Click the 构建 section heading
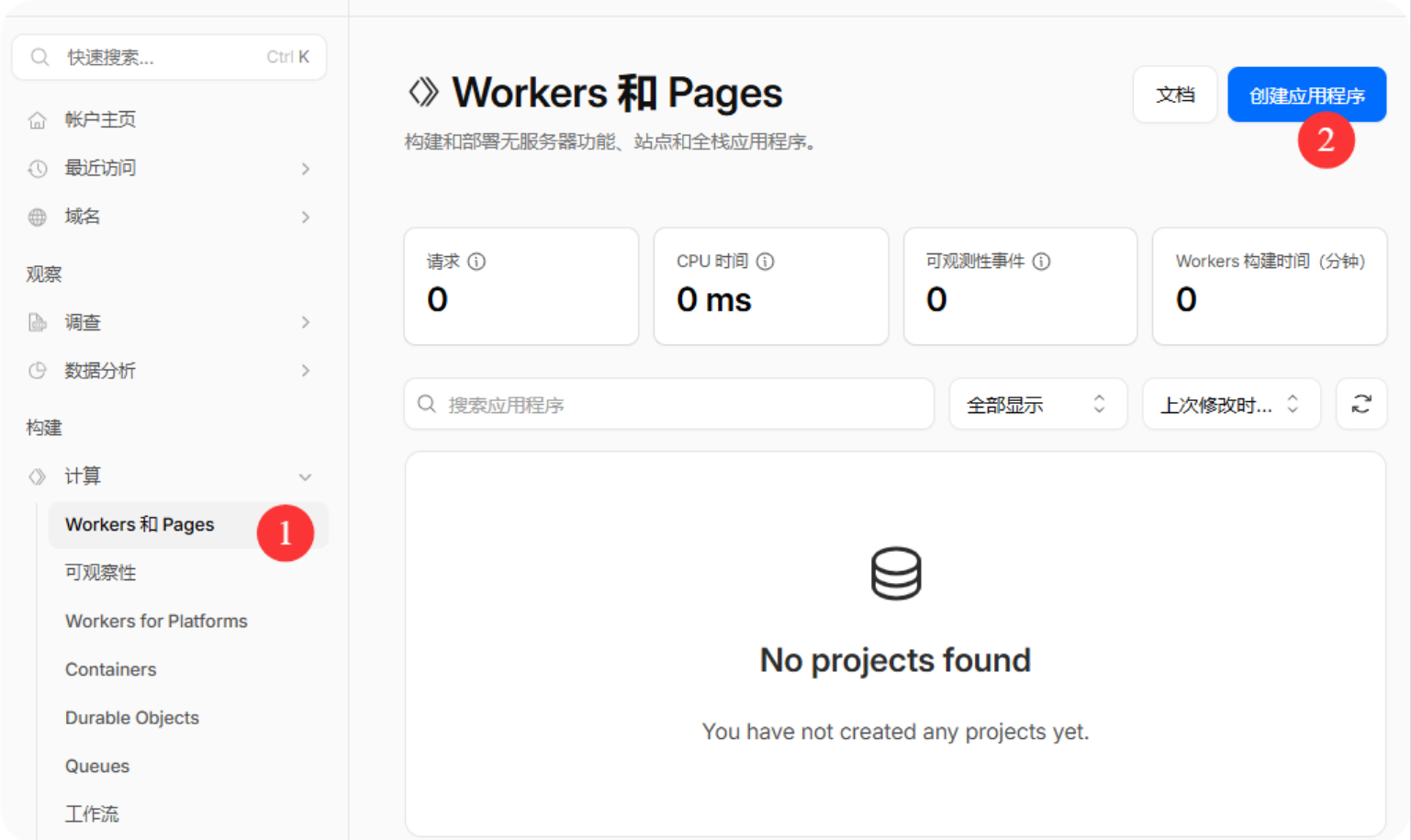 44,428
